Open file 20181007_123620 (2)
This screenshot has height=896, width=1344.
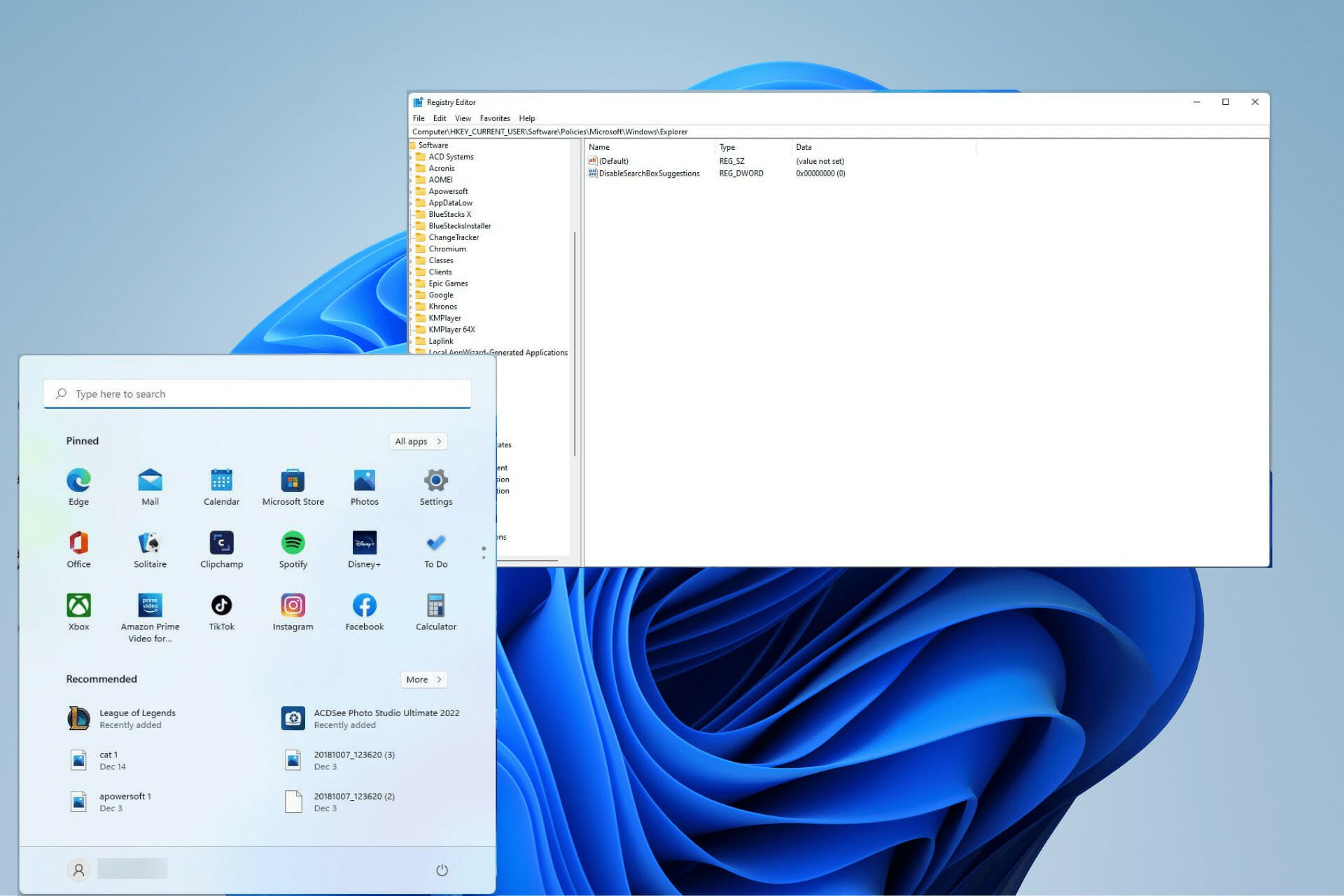tap(339, 801)
